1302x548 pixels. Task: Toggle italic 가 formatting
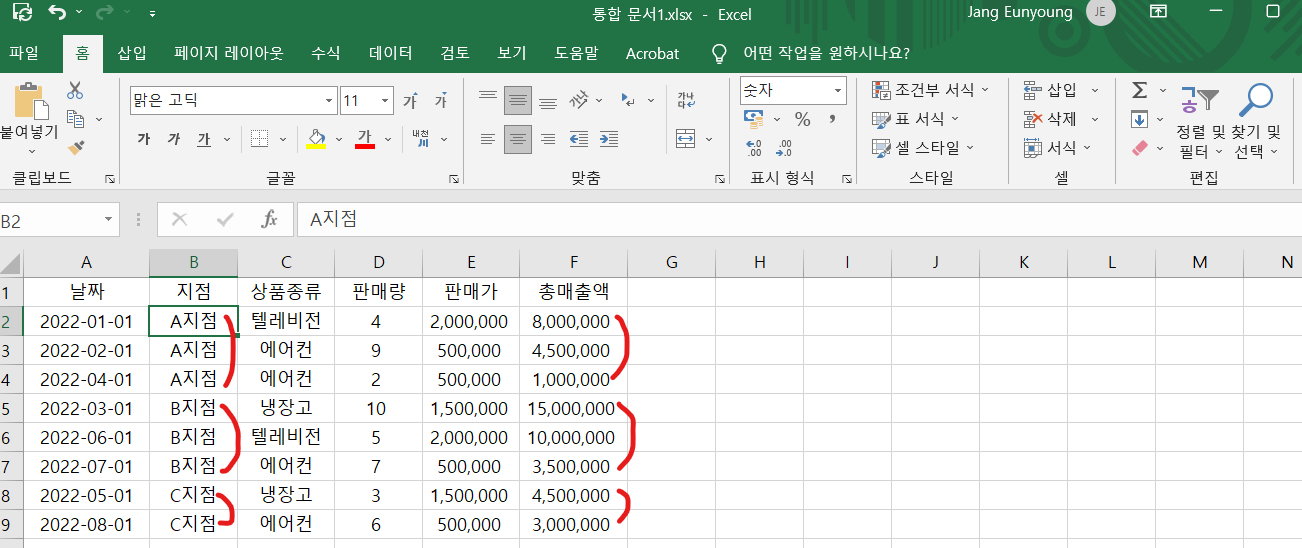pos(174,139)
